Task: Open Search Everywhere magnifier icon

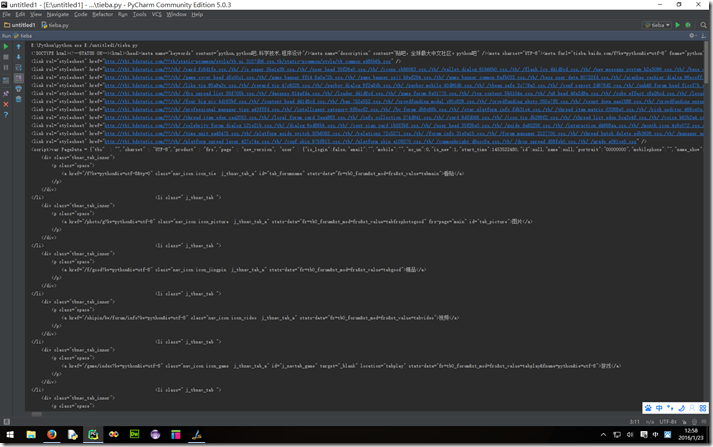Action: tap(703, 25)
